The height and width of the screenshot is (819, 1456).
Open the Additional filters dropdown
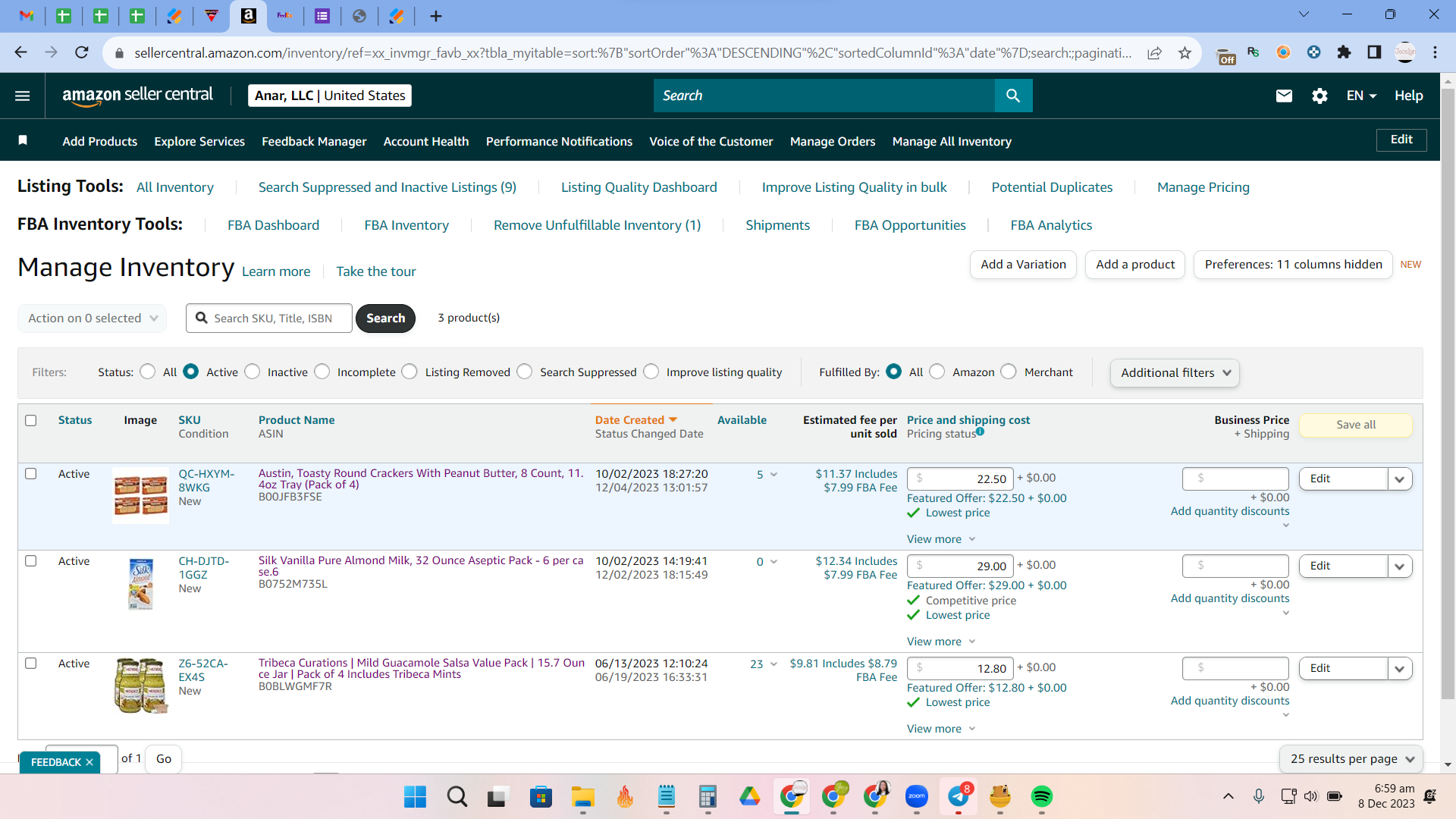[x=1175, y=372]
